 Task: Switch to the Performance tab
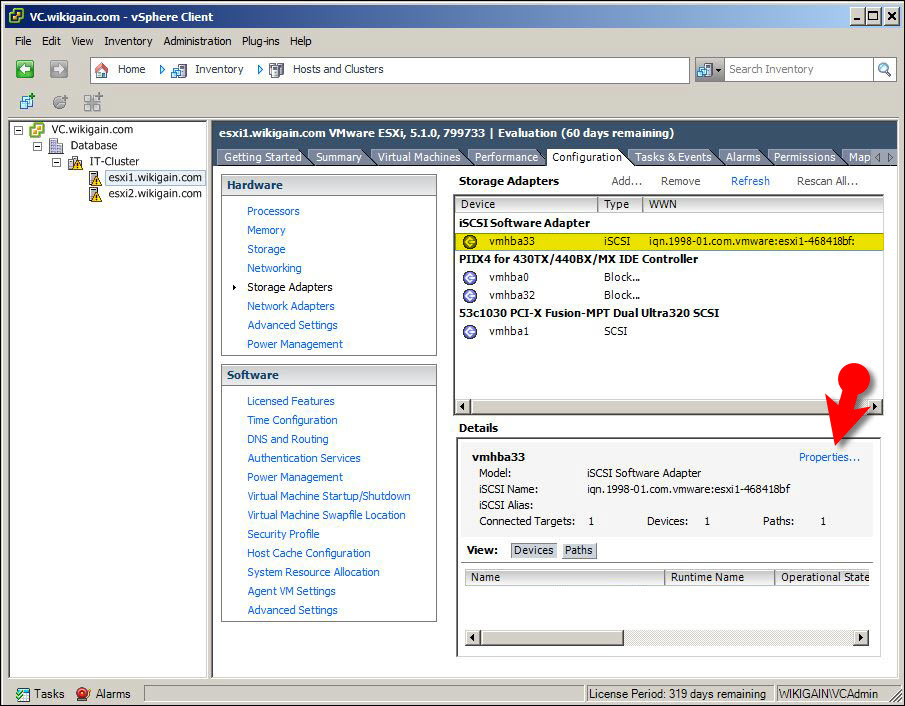coord(506,157)
